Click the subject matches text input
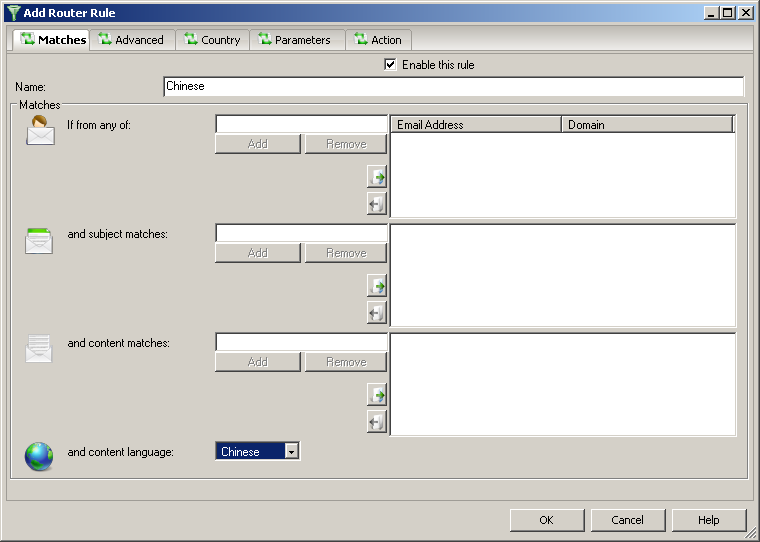The height and width of the screenshot is (542, 760). tap(301, 233)
